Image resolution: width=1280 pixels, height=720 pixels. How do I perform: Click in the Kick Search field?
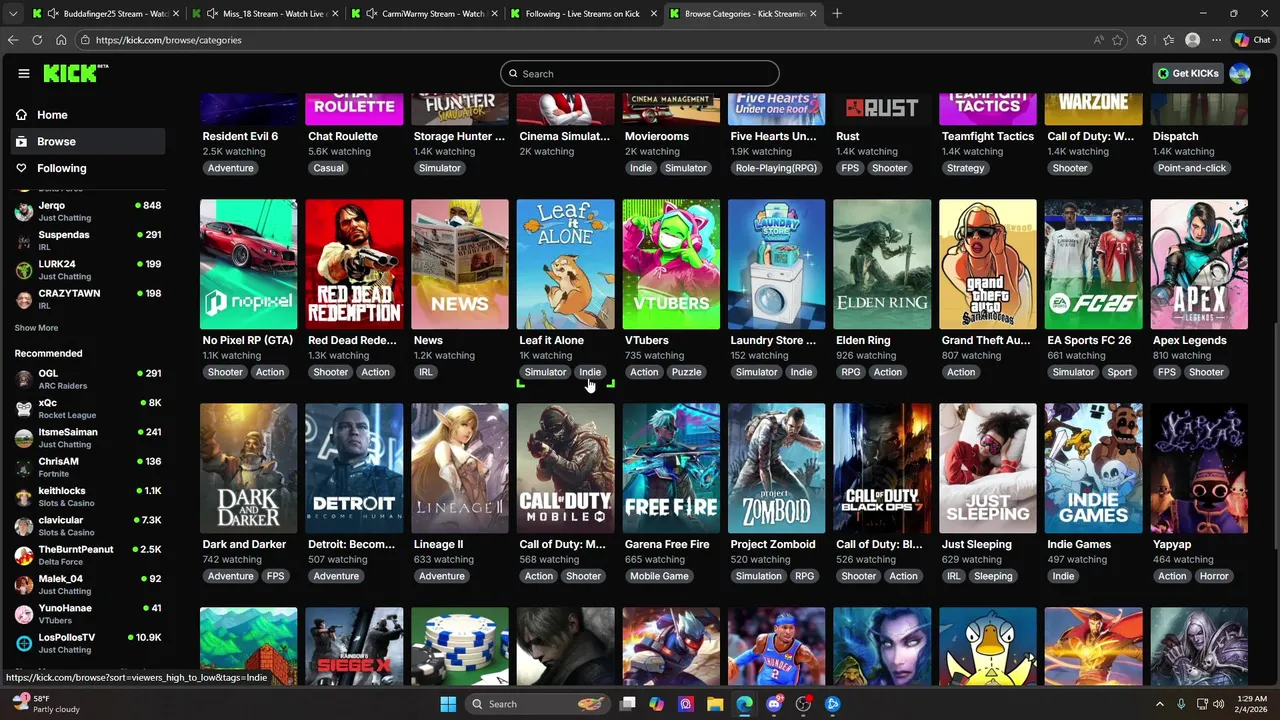pyautogui.click(x=640, y=73)
